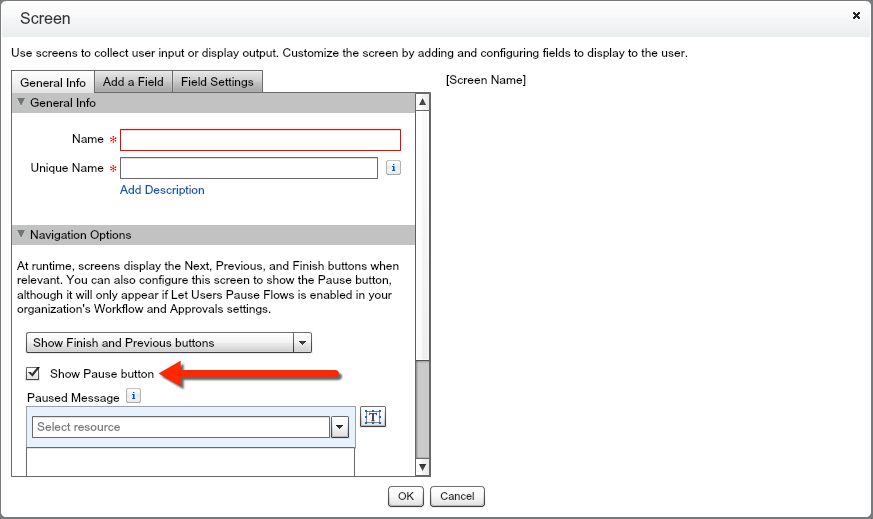This screenshot has width=873, height=519.
Task: Collapse the Navigation Options section triangle
Action: 21,235
